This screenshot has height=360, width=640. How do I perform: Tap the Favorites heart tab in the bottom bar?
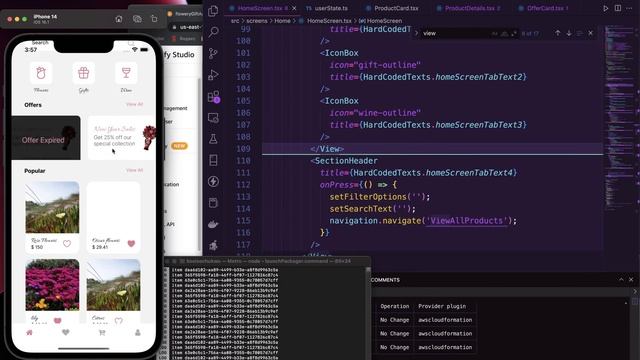pyautogui.click(x=66, y=333)
